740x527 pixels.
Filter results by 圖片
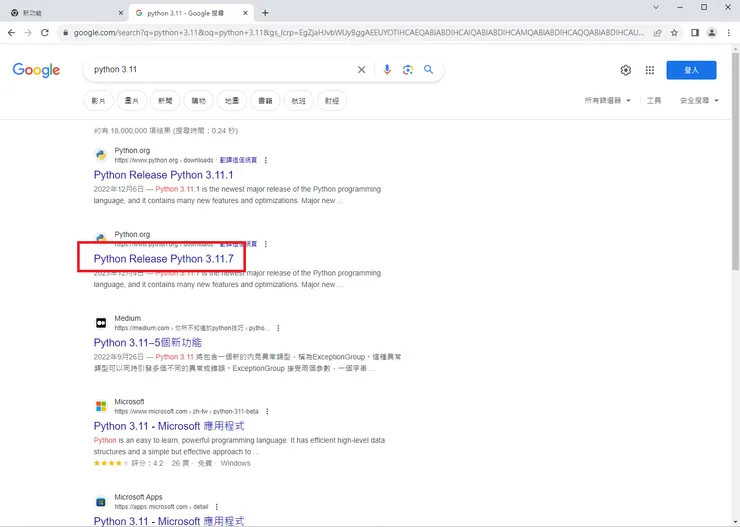132,100
